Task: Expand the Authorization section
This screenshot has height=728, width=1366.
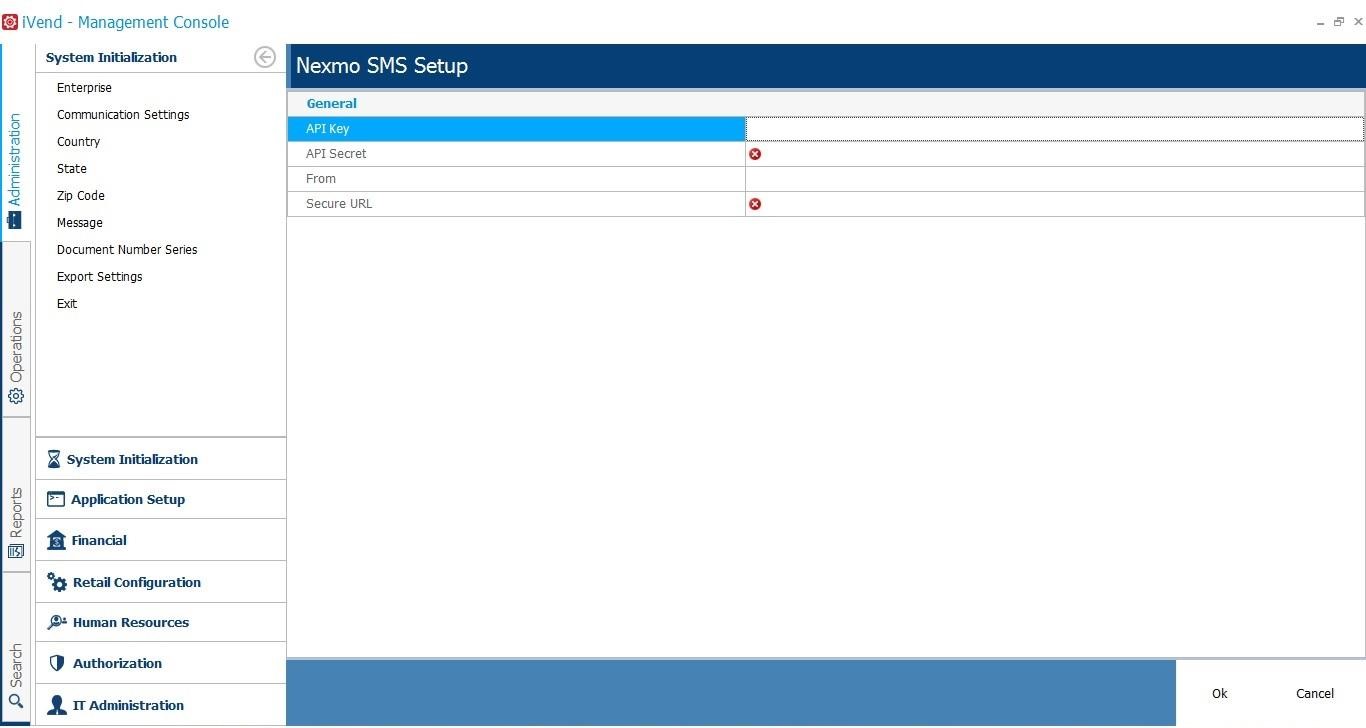Action: (161, 663)
